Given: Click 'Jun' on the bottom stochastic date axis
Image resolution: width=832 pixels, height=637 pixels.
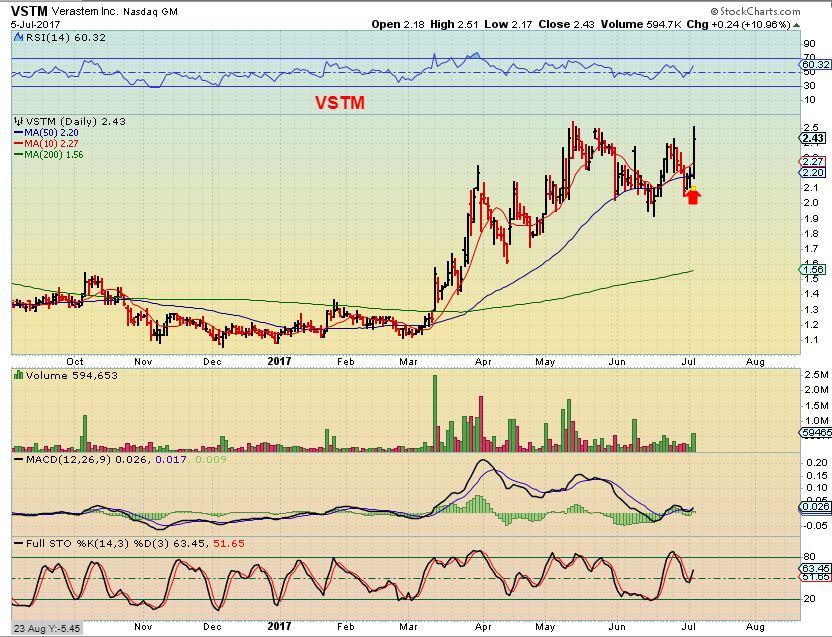Looking at the screenshot, I should coord(617,626).
